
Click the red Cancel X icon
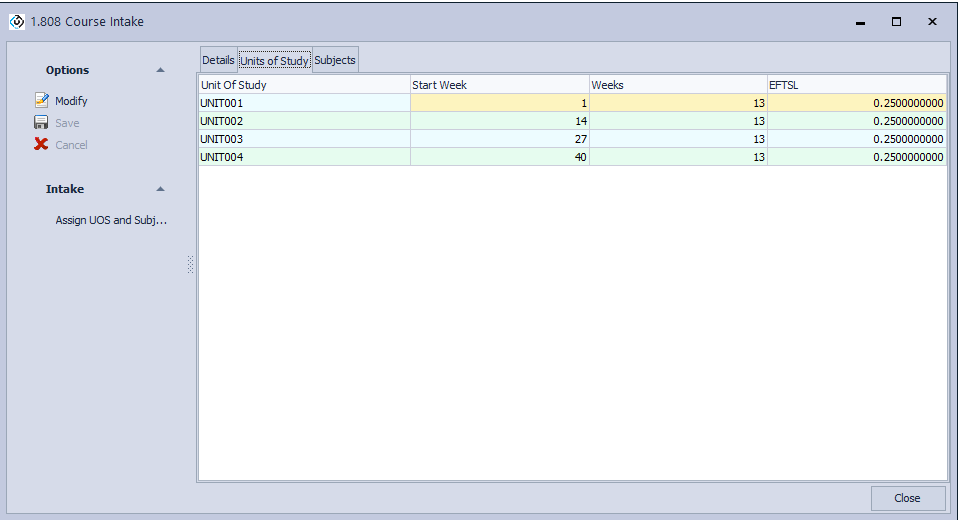[41, 145]
